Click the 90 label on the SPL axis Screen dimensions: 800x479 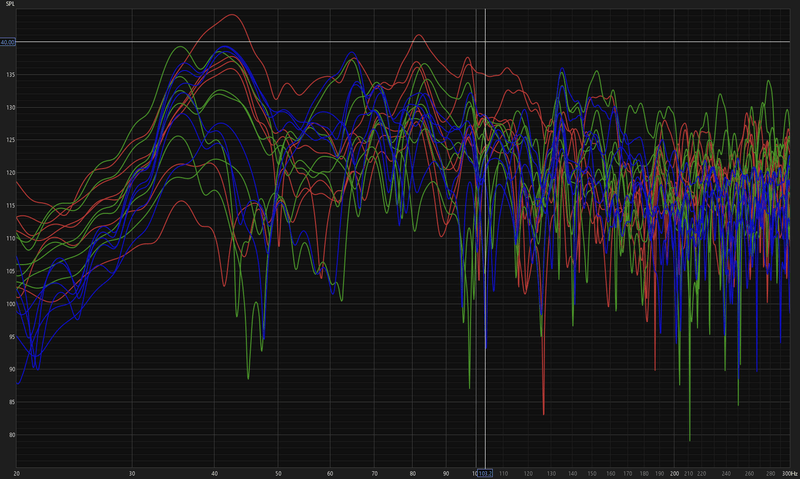12,369
